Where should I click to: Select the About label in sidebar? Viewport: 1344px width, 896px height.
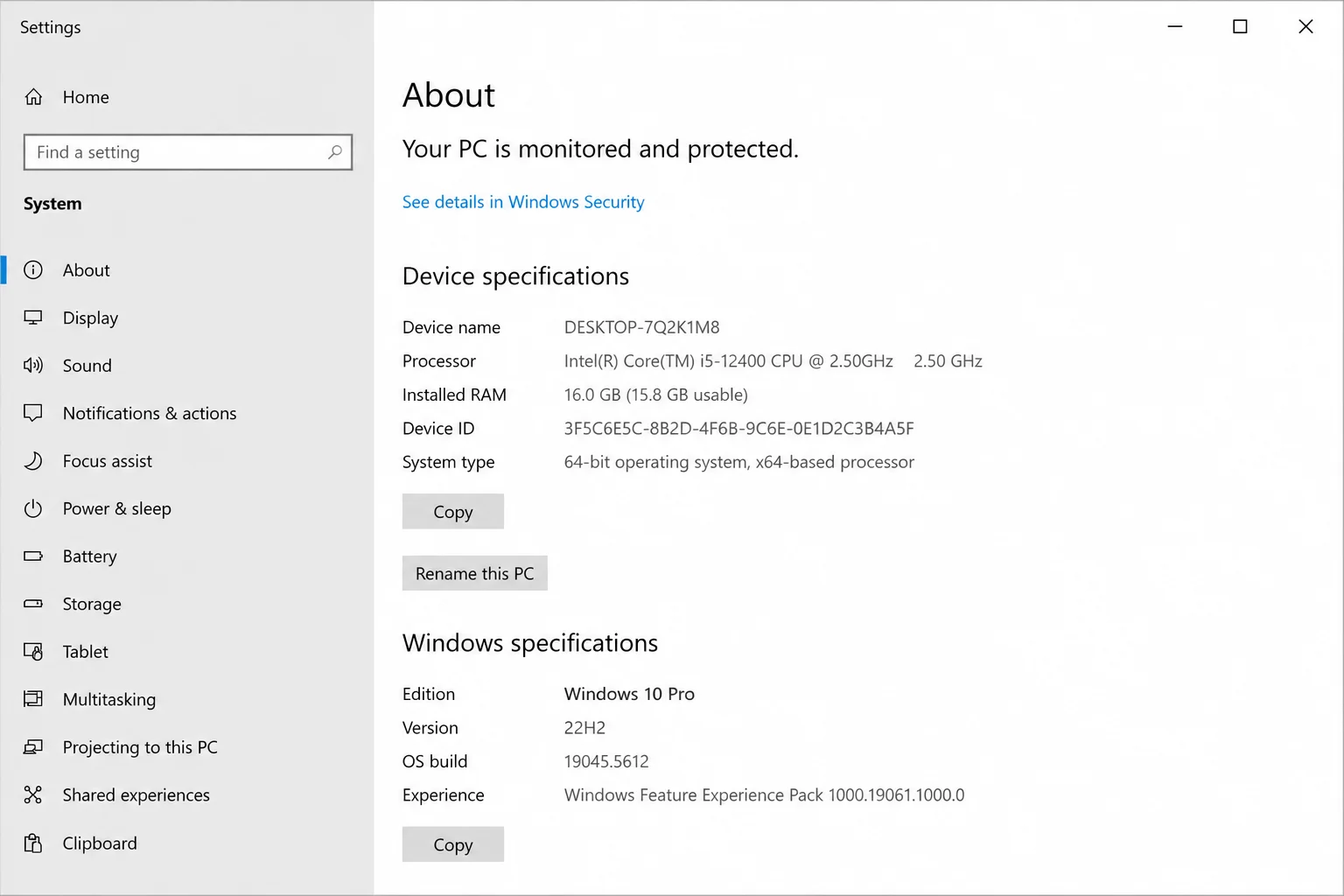[87, 270]
